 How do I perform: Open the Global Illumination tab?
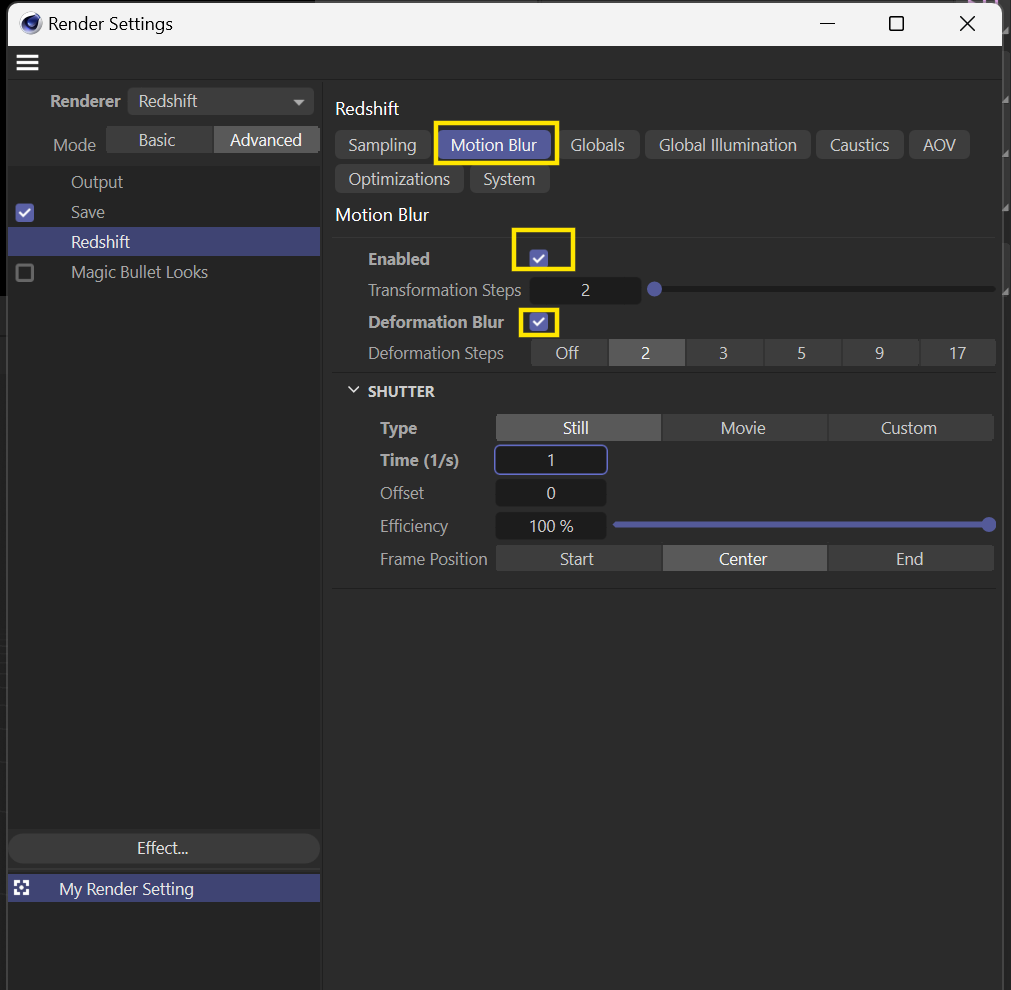(727, 145)
